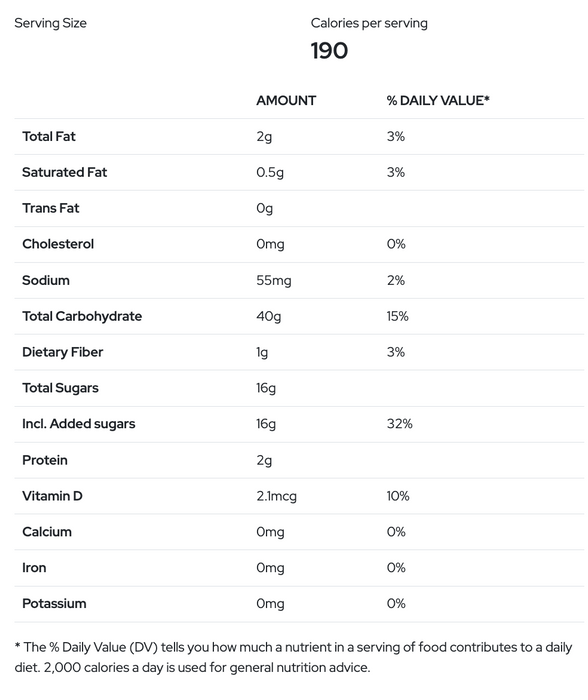
Task: Click the % DAILY VALUE* column header
Action: (438, 100)
